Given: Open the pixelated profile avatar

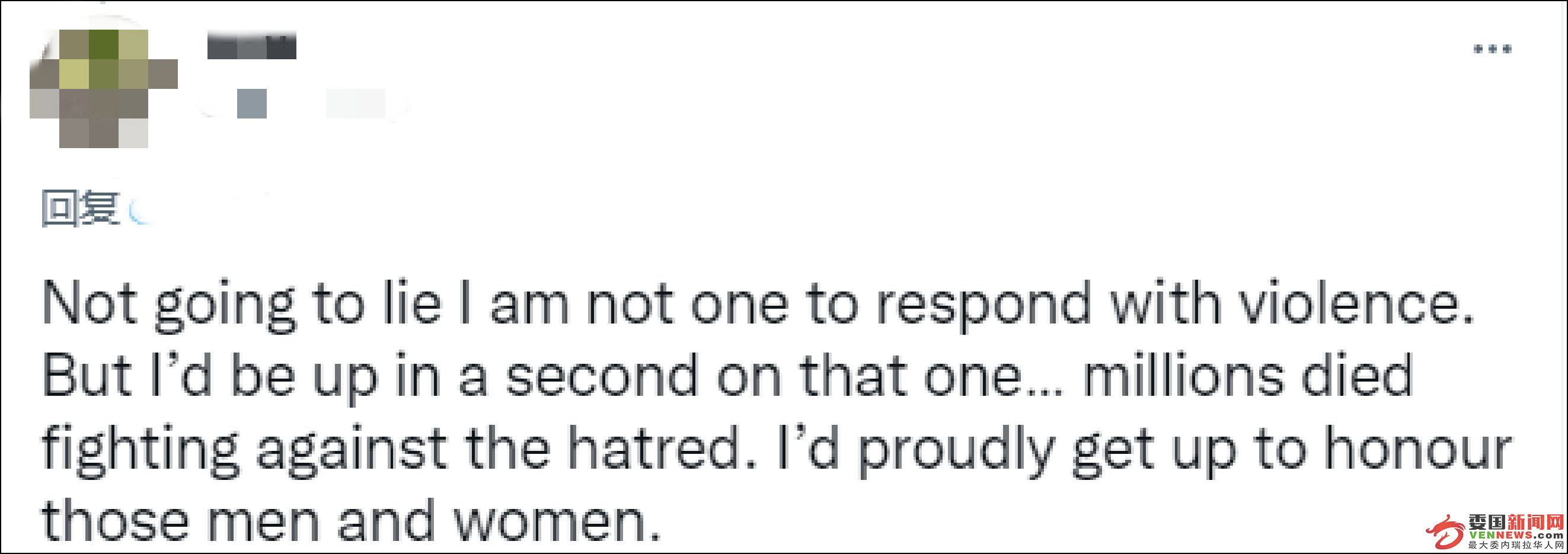Looking at the screenshot, I should pos(104,88).
